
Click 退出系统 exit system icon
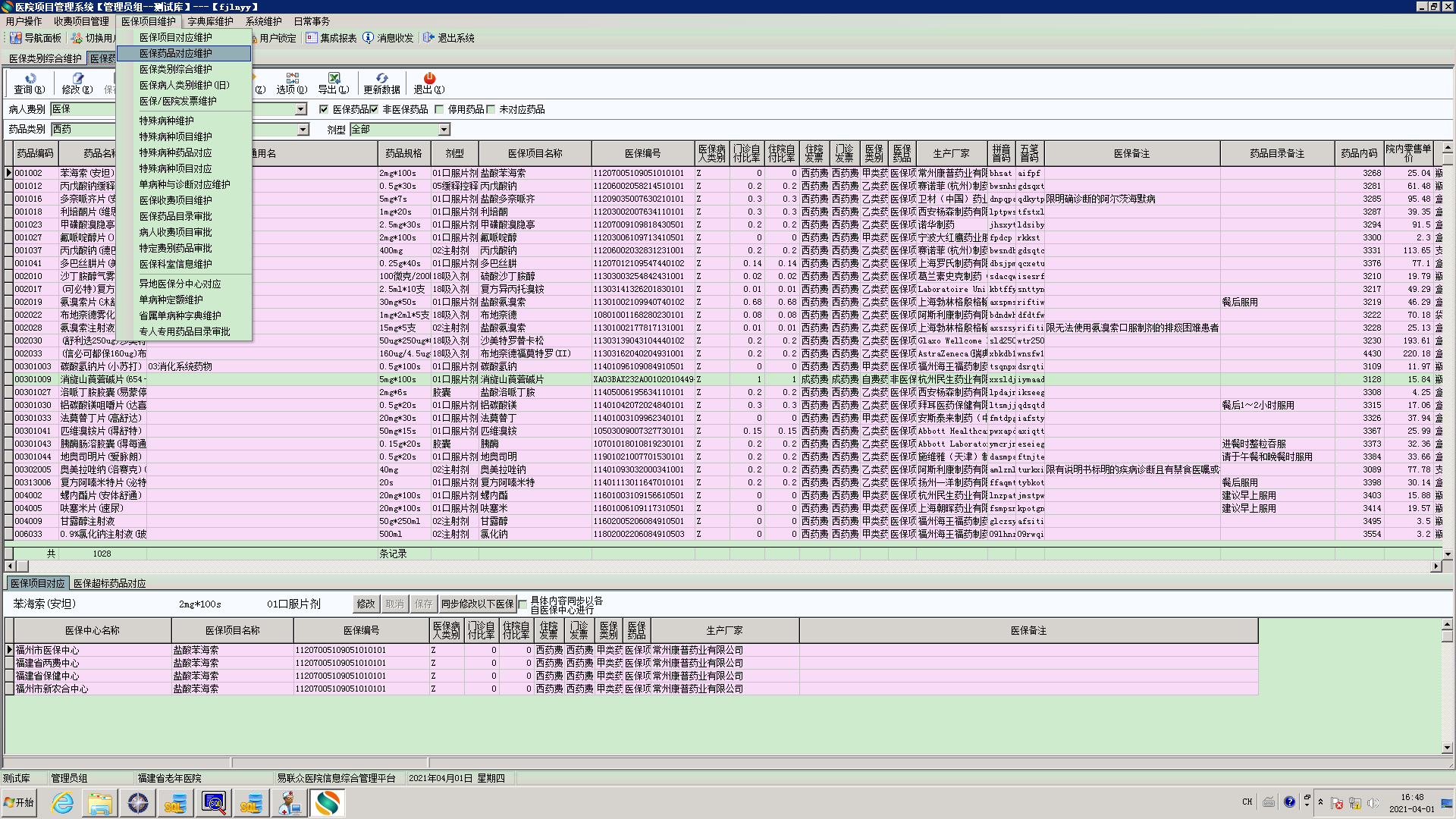(x=429, y=38)
